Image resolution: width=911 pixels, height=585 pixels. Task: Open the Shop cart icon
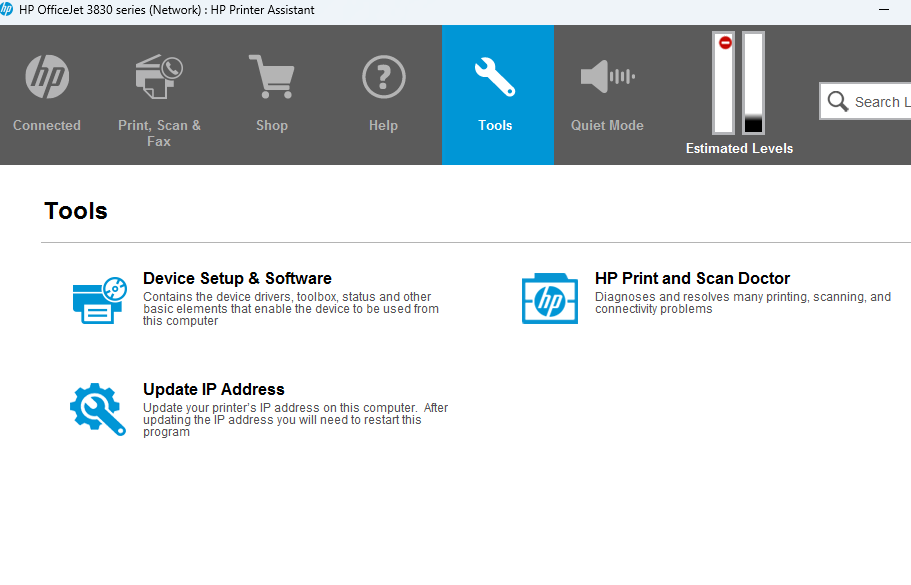tap(271, 76)
